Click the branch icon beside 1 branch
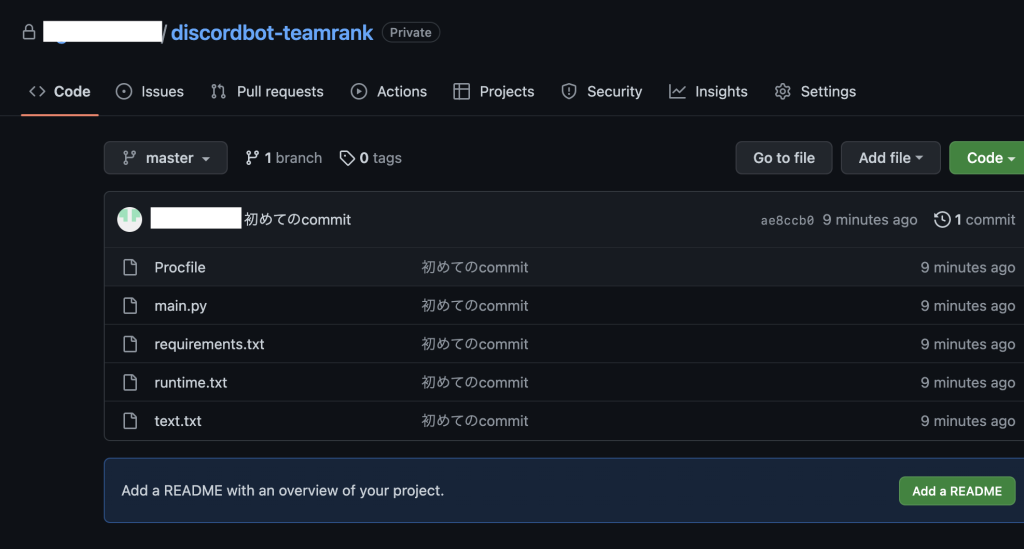1024x549 pixels. (252, 158)
